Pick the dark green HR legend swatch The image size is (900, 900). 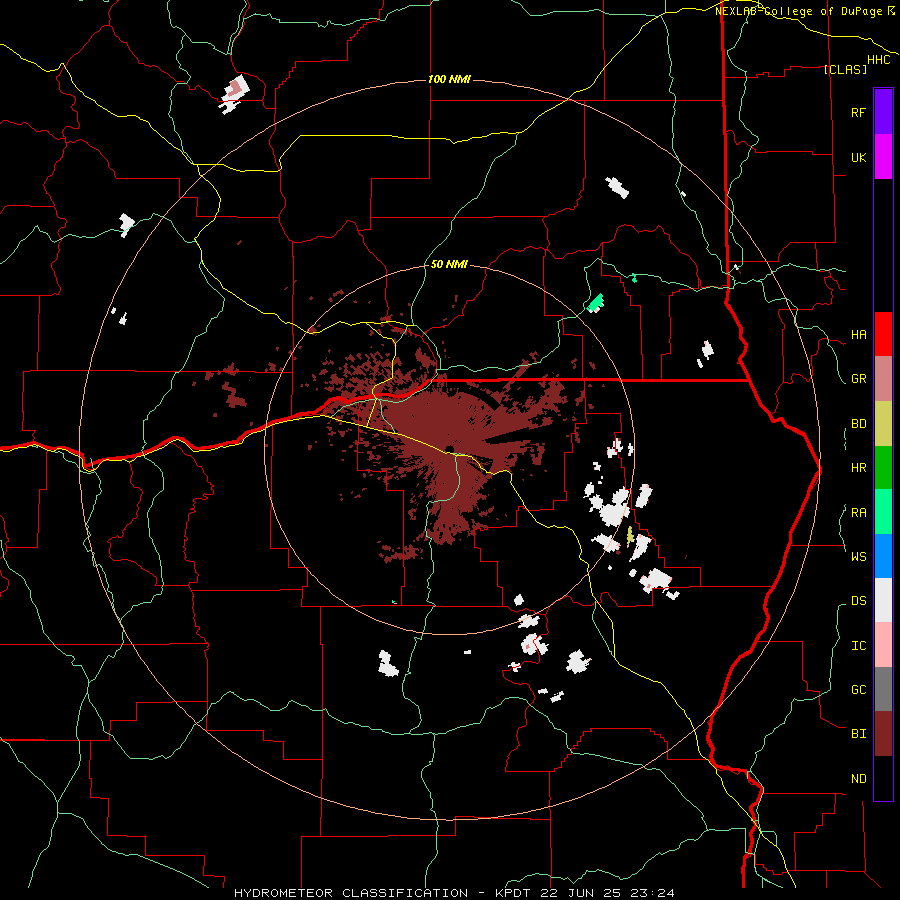click(883, 468)
